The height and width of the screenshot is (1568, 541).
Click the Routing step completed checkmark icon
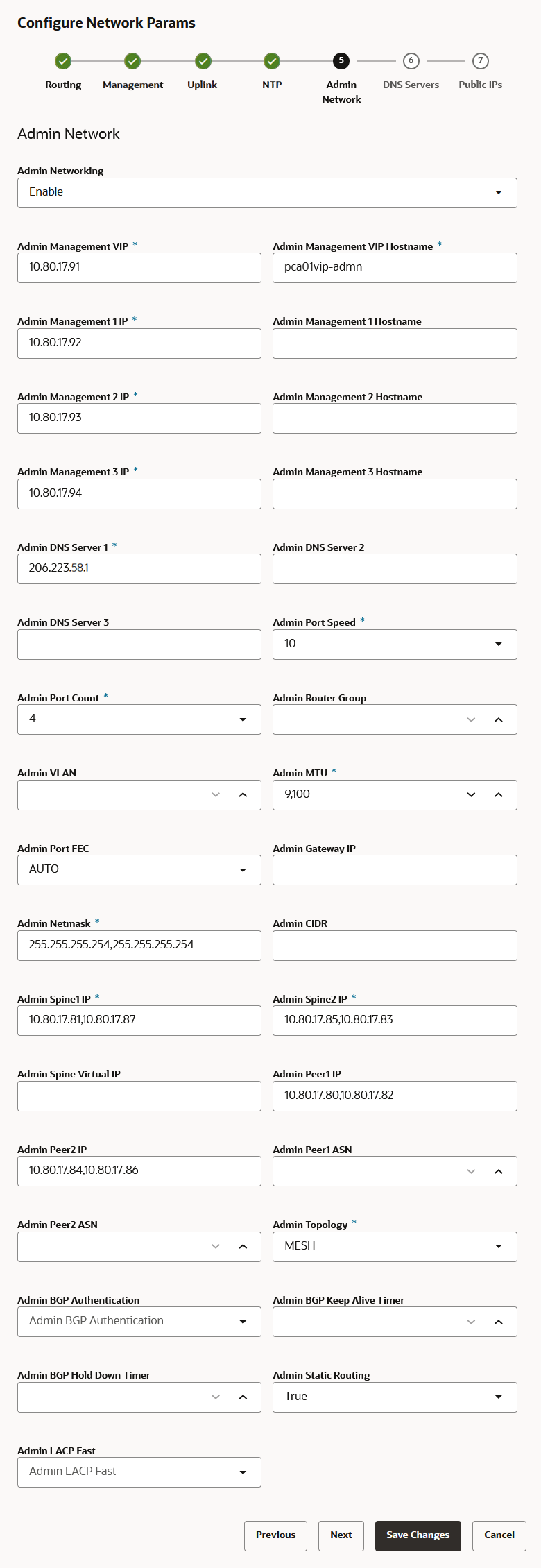pyautogui.click(x=63, y=61)
